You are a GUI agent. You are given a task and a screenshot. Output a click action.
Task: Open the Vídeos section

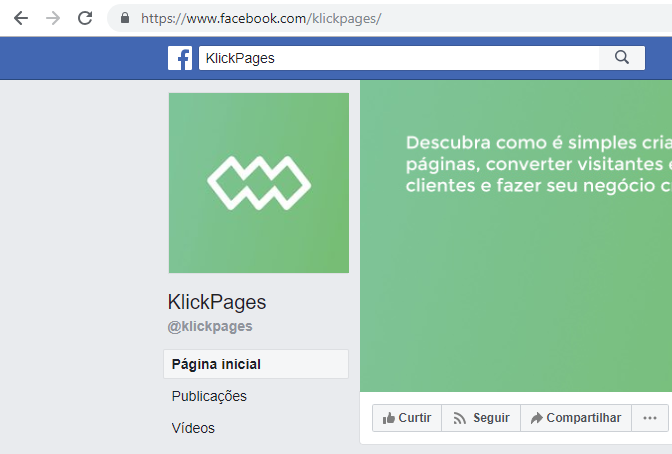[193, 428]
